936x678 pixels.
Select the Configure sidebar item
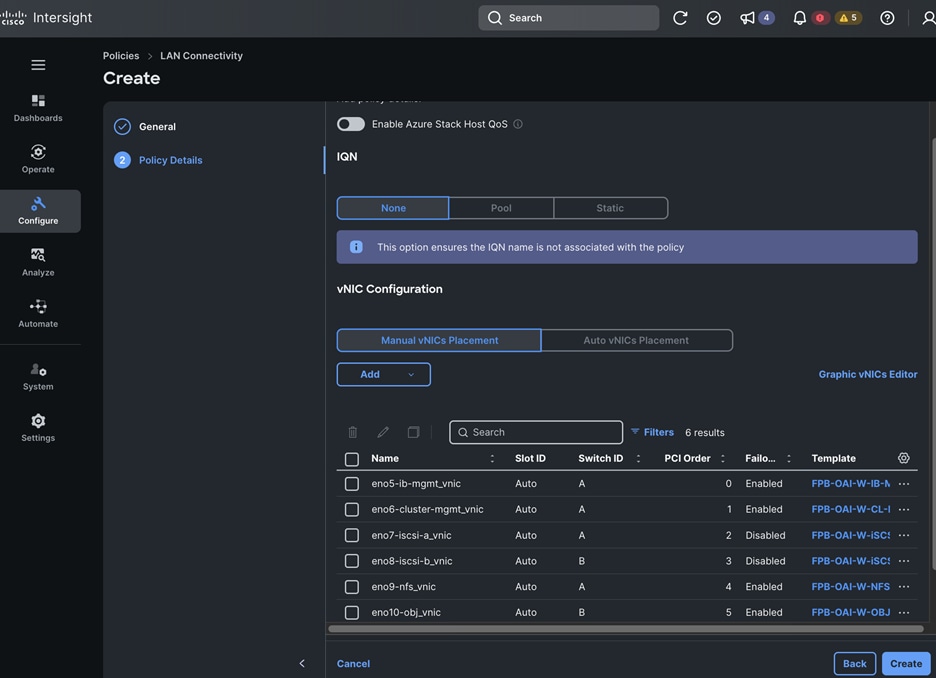(x=38, y=211)
